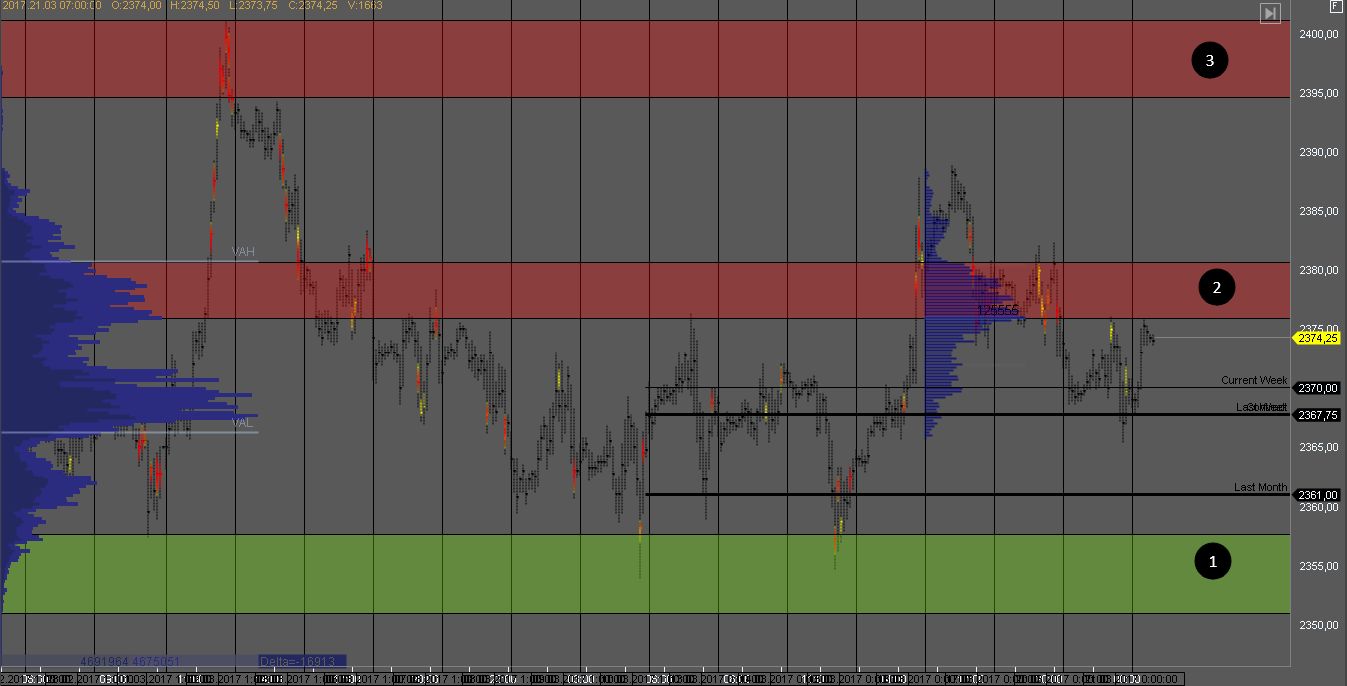Click the black circle numbered 1
Viewport: 1347px width, 686px height.
1213,562
